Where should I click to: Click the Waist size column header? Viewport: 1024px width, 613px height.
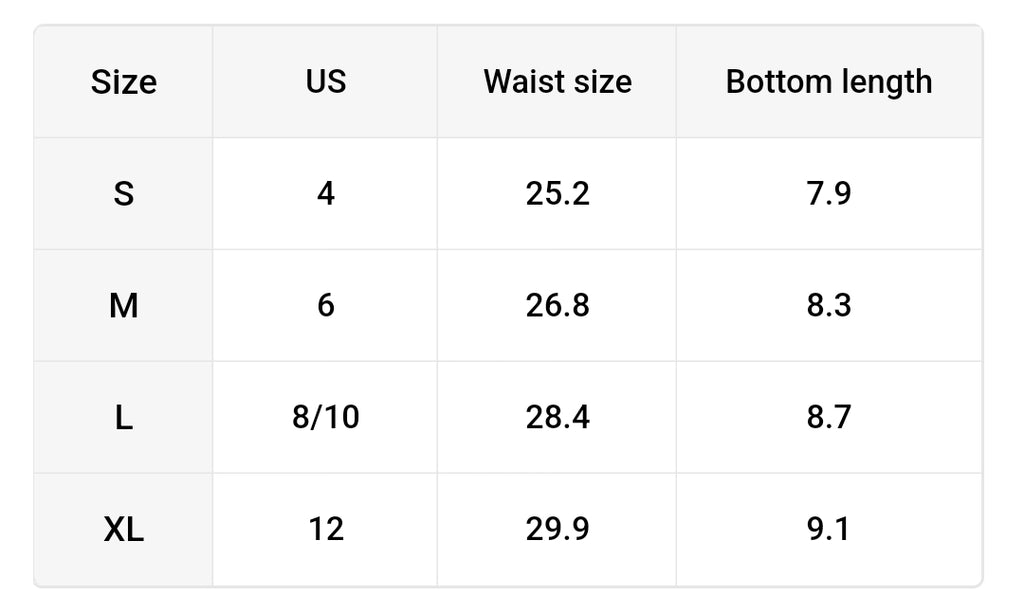click(557, 82)
